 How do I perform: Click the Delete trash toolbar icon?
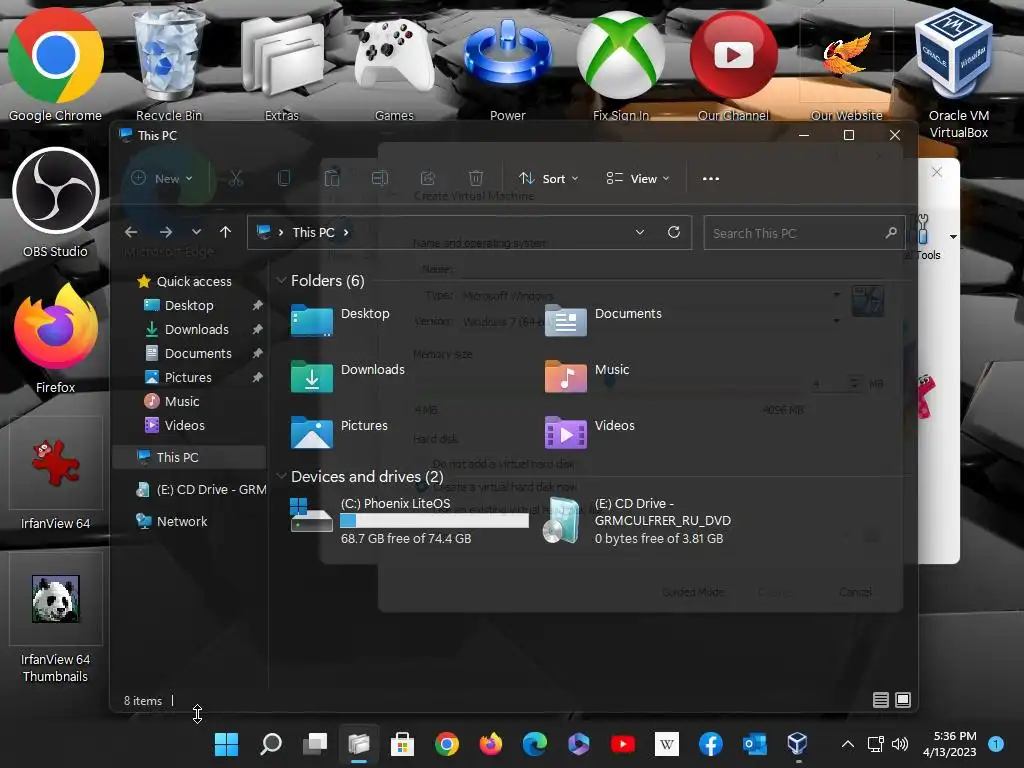[476, 178]
